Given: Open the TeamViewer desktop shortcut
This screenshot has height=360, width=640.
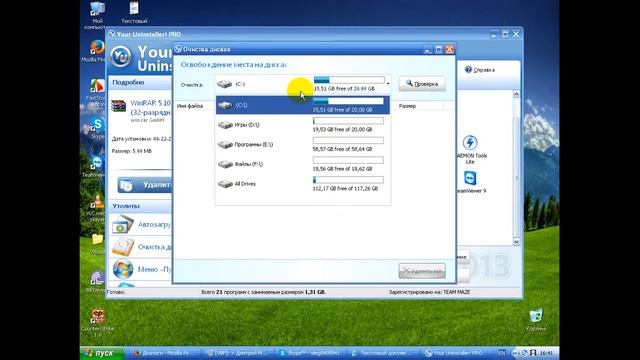Looking at the screenshot, I should coord(96,167).
